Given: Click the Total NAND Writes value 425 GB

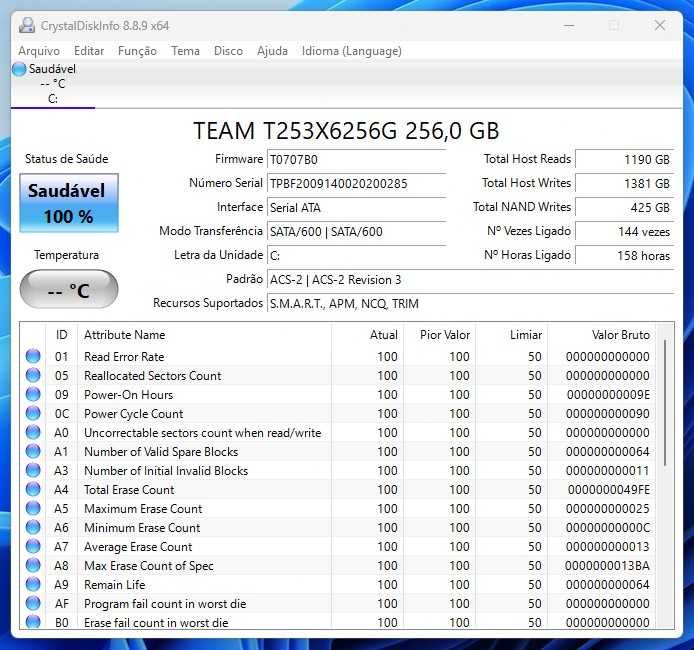Looking at the screenshot, I should pyautogui.click(x=624, y=208).
